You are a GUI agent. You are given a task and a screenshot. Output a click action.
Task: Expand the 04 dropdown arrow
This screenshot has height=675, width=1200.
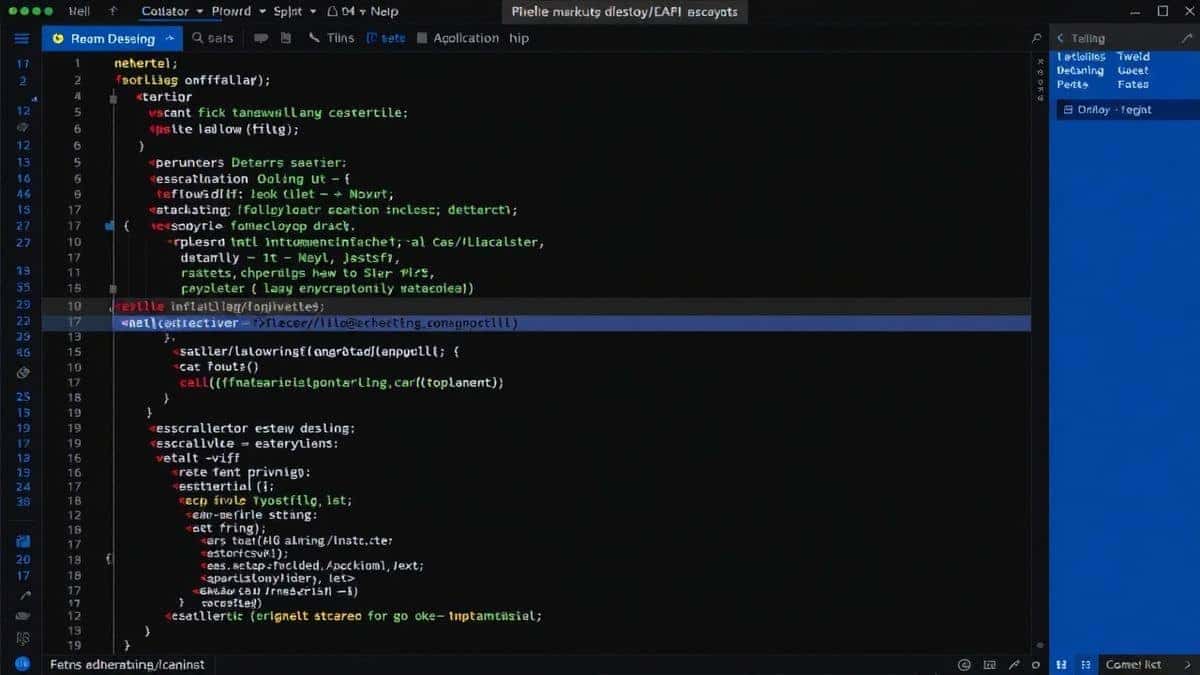[x=362, y=12]
